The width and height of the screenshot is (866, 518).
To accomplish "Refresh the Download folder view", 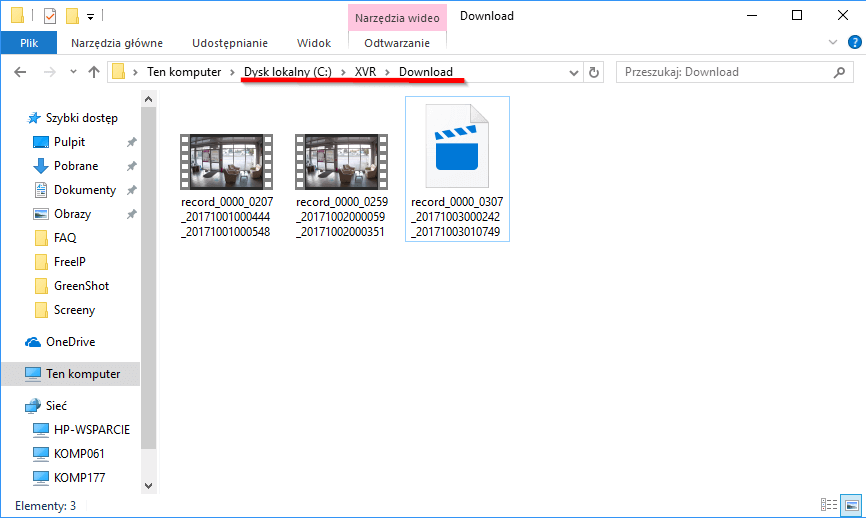I will [595, 72].
